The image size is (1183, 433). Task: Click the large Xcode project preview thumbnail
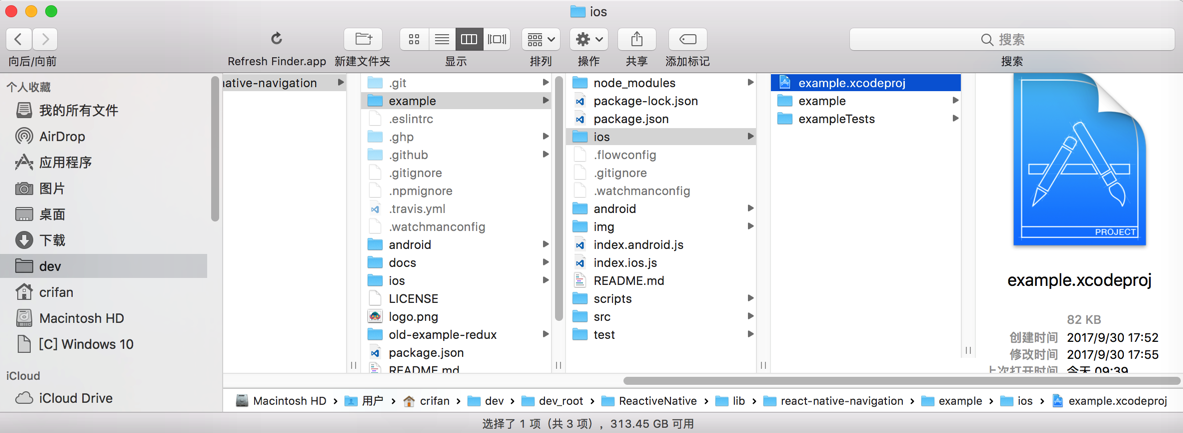point(1080,160)
